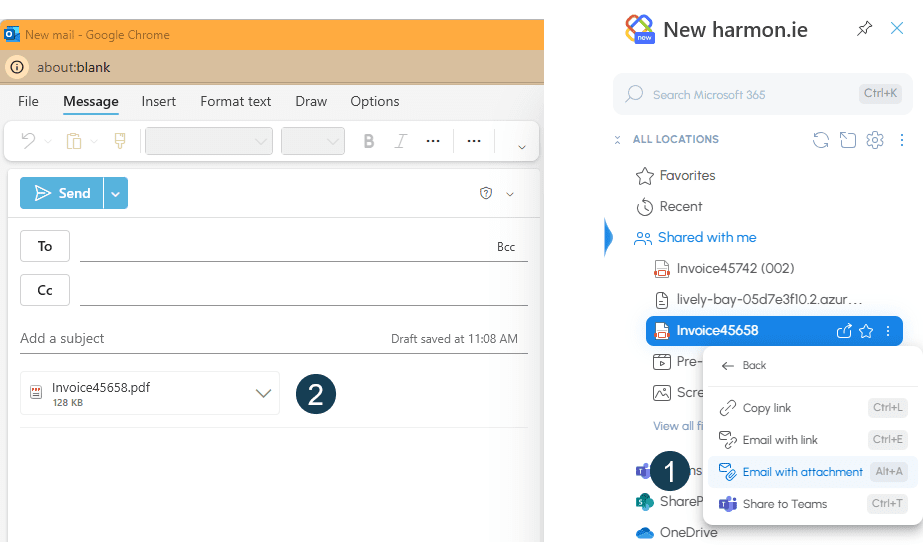923x556 pixels.
Task: Expand dropdown next to shield icon
Action: pyautogui.click(x=510, y=194)
